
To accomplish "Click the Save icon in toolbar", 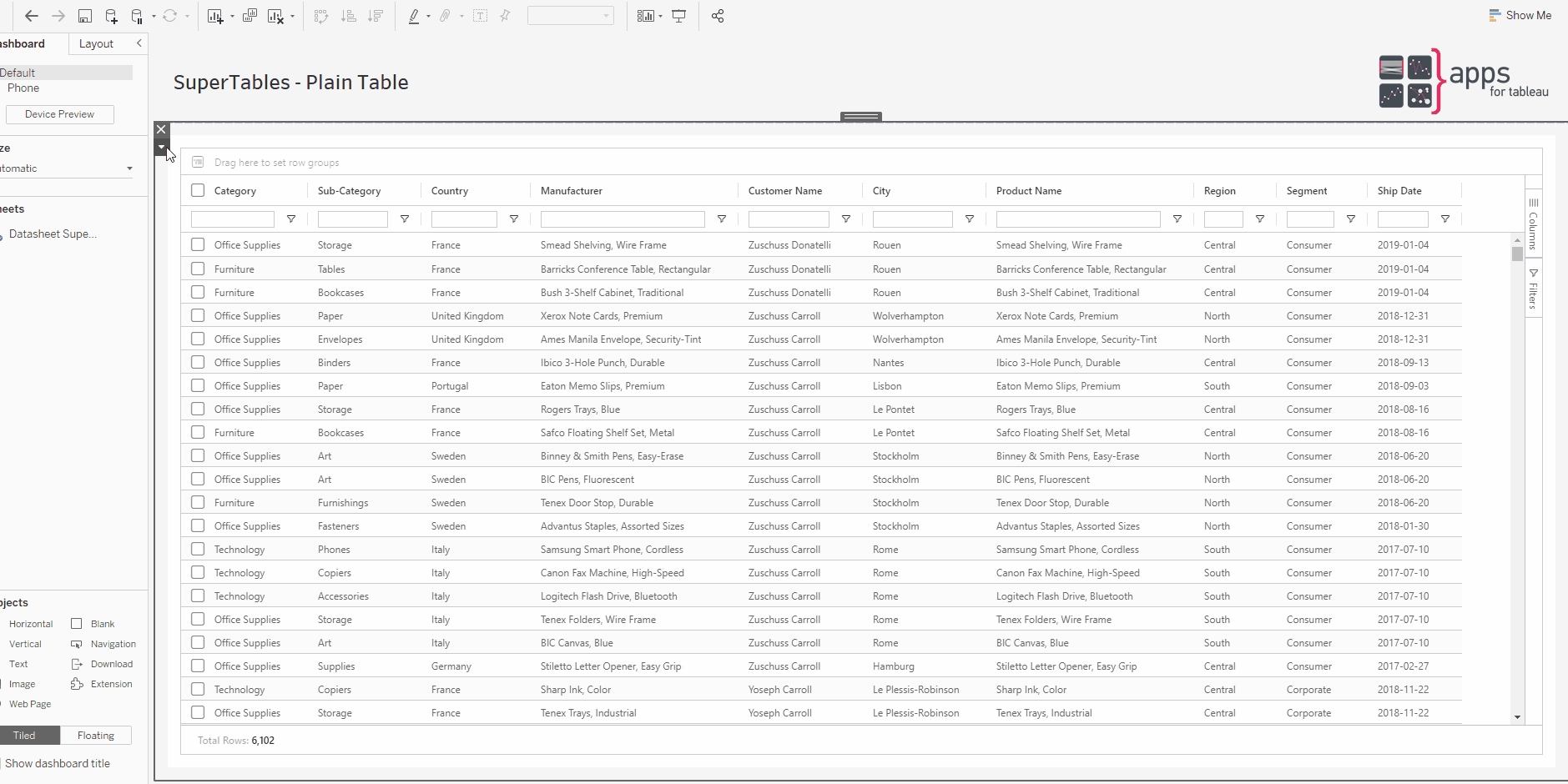I will pyautogui.click(x=84, y=16).
